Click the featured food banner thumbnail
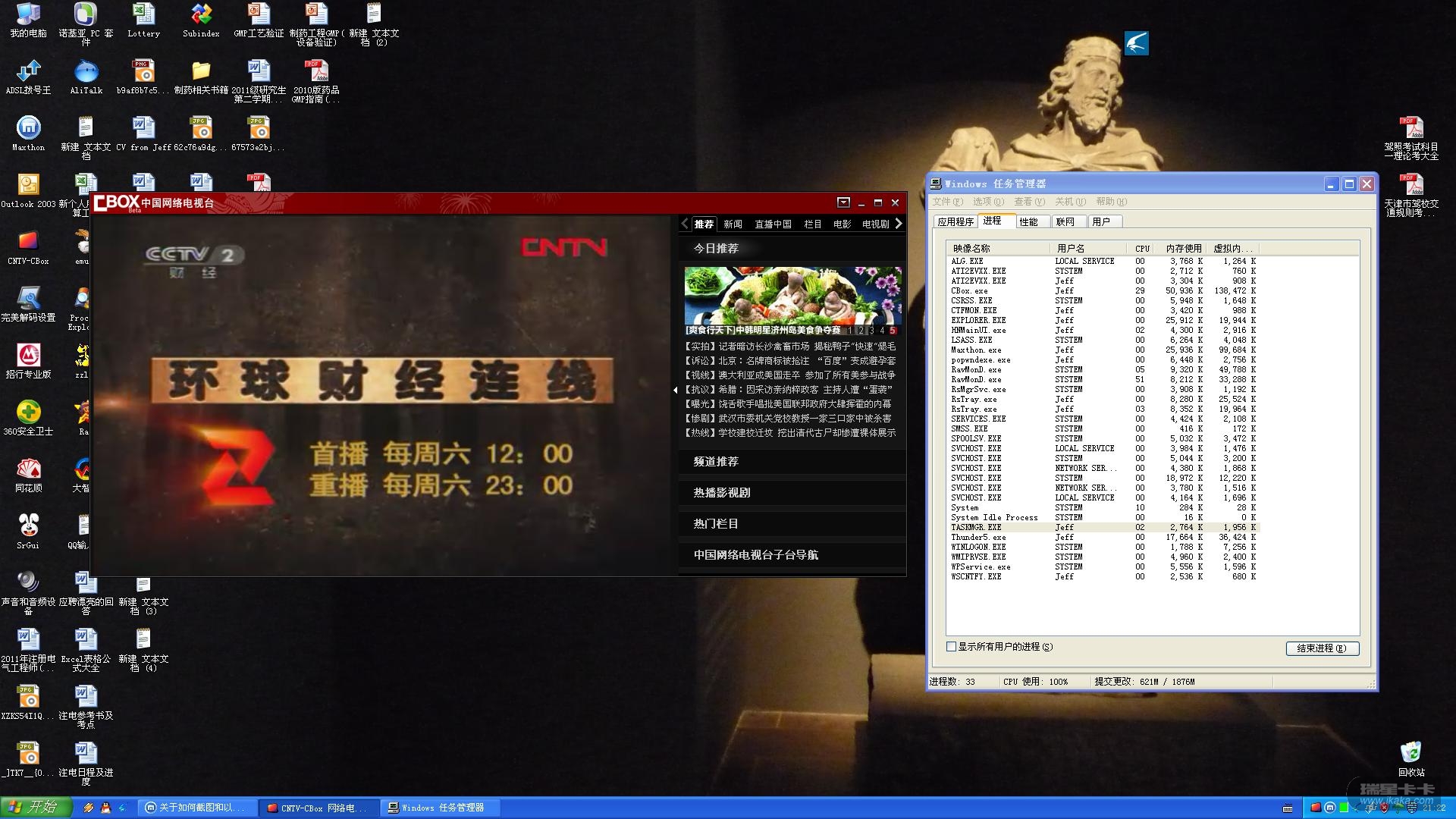The width and height of the screenshot is (1456, 819). (x=792, y=295)
